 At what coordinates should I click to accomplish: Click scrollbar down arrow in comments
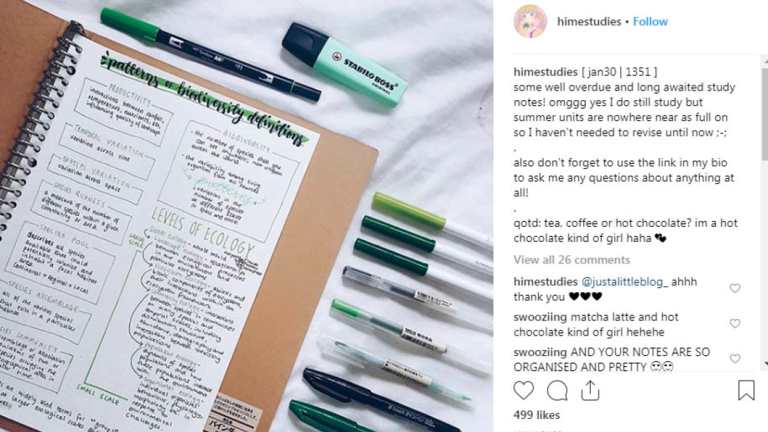coord(765,364)
